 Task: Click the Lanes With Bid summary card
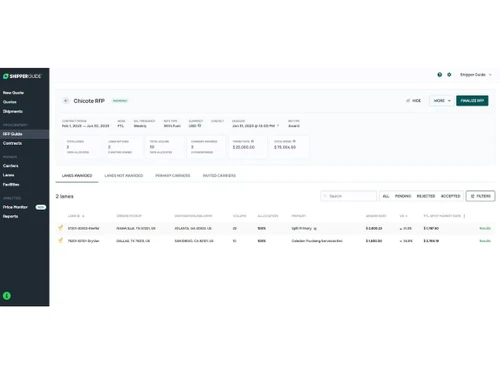pyautogui.click(x=122, y=147)
